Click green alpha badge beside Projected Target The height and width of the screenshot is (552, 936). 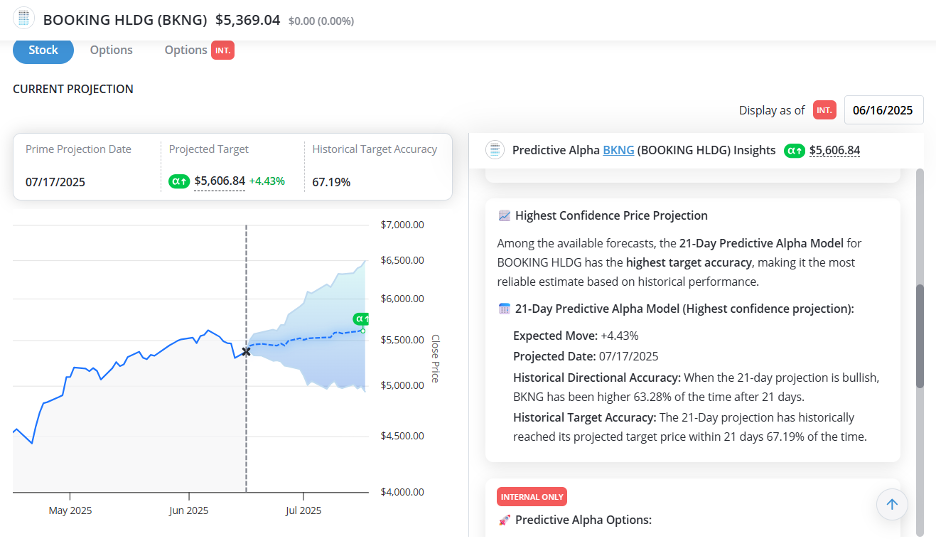tap(178, 181)
